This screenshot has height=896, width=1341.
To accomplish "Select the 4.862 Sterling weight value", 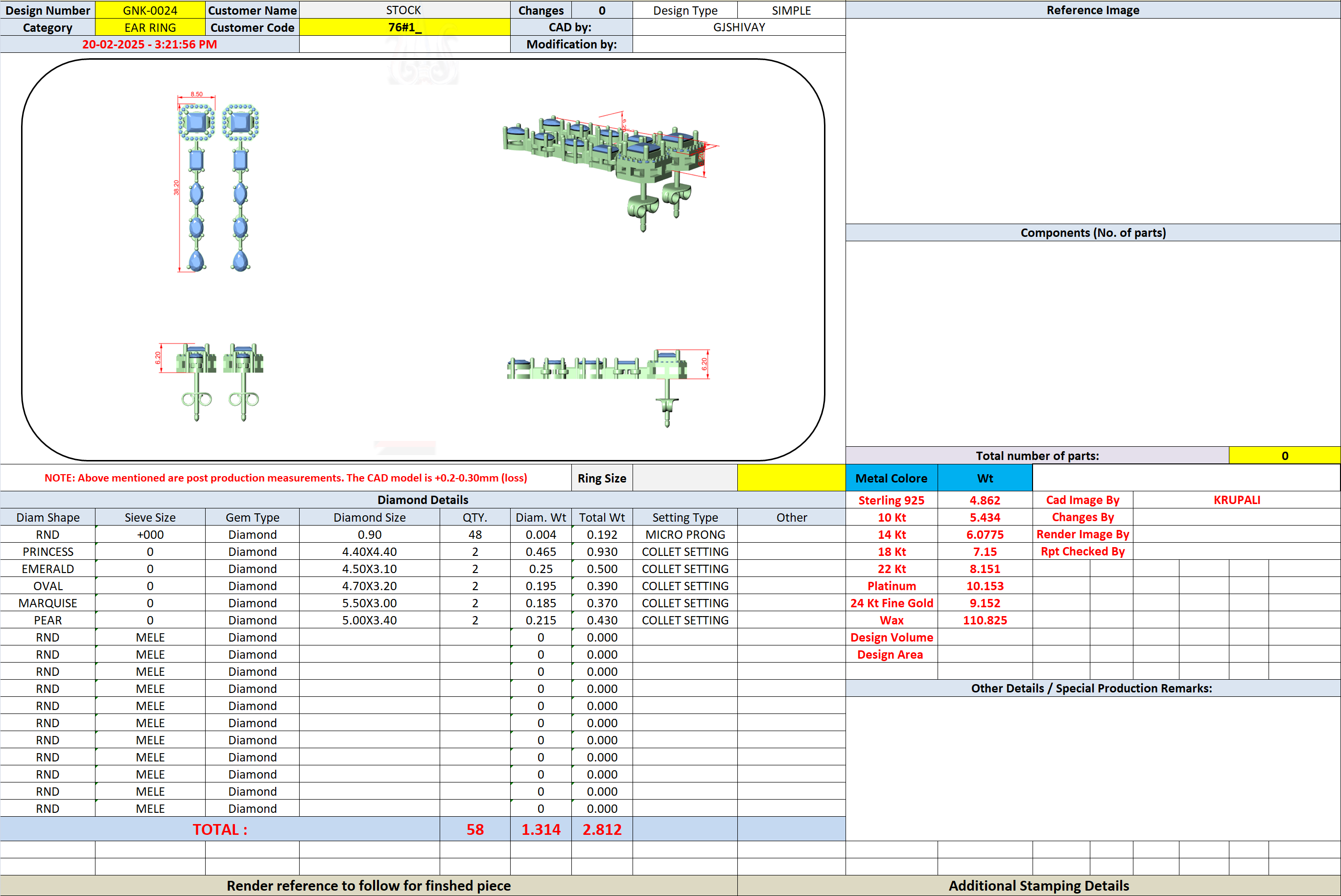I will 985,500.
